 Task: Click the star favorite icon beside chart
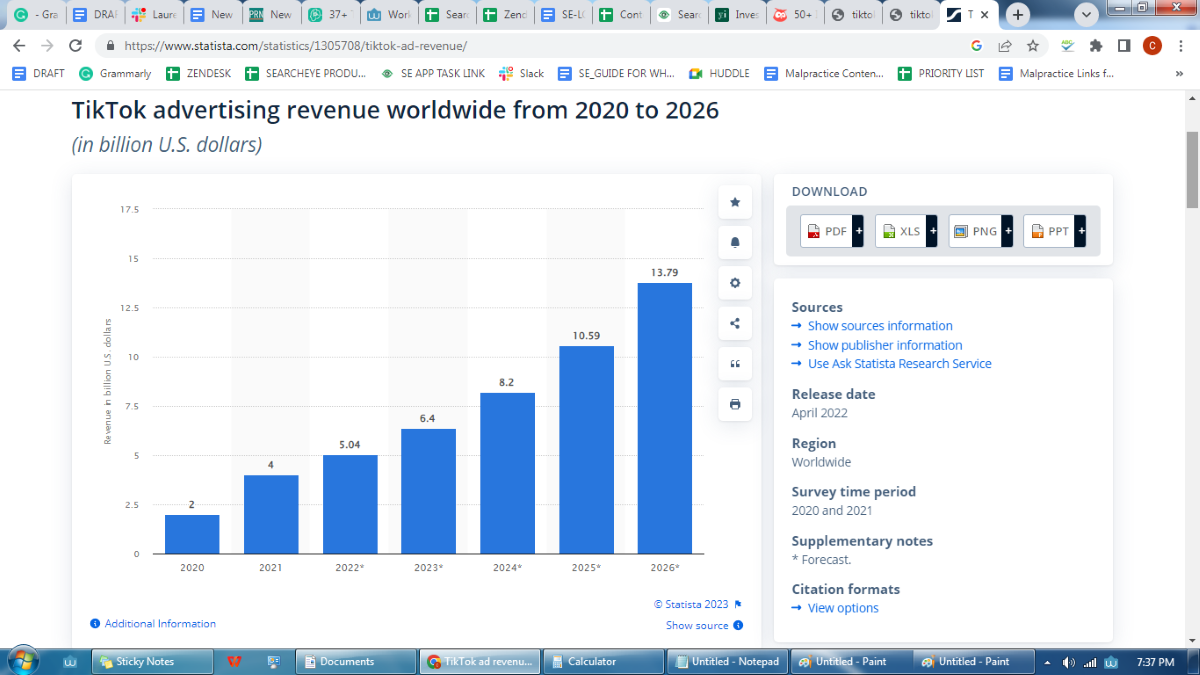(x=735, y=202)
